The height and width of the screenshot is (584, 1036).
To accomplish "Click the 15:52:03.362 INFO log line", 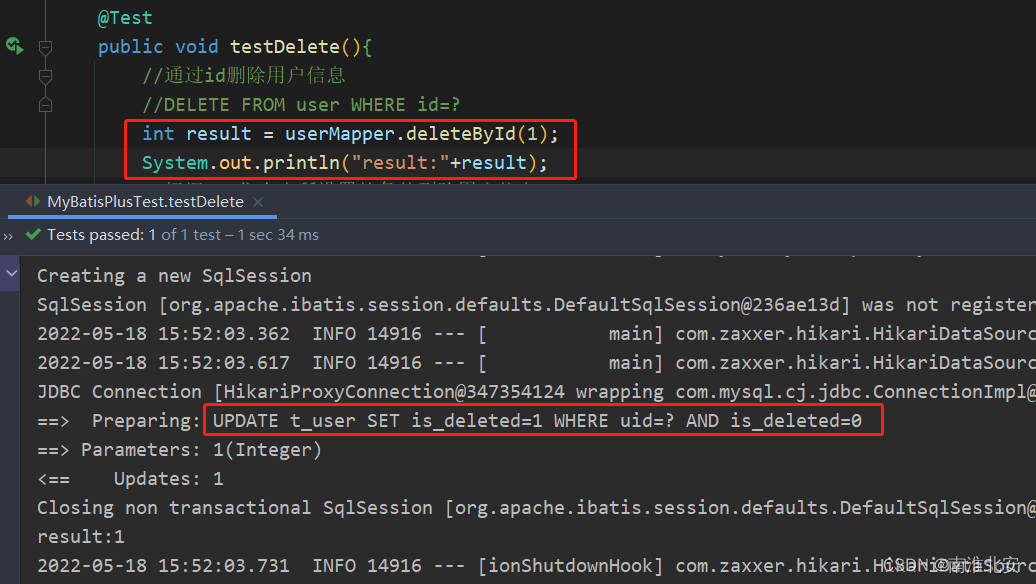I will [x=536, y=334].
